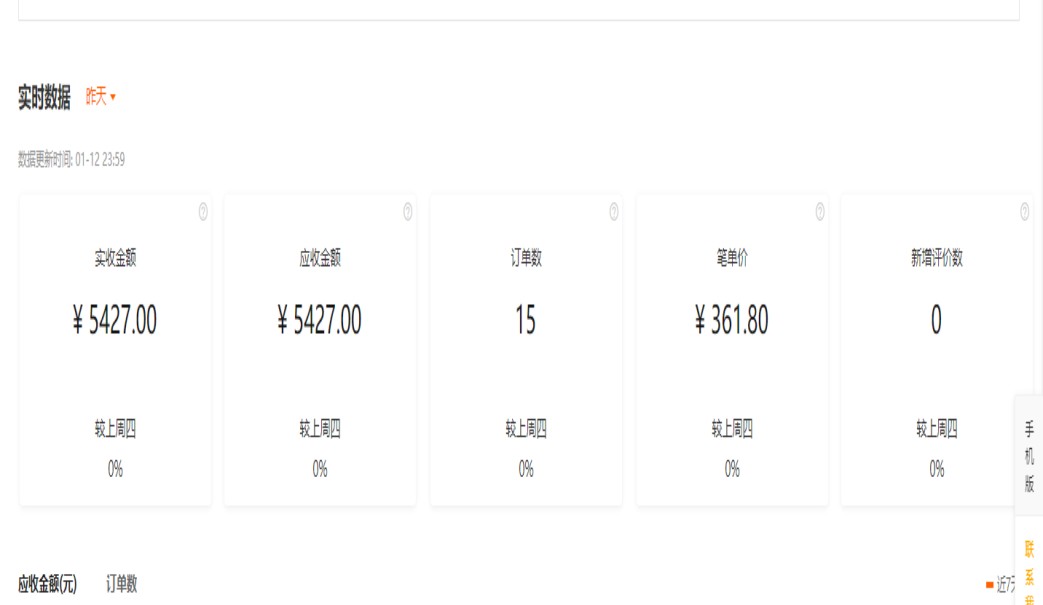The width and height of the screenshot is (1043, 605).
Task: Click the help icon on 订单数 card
Action: click(614, 211)
